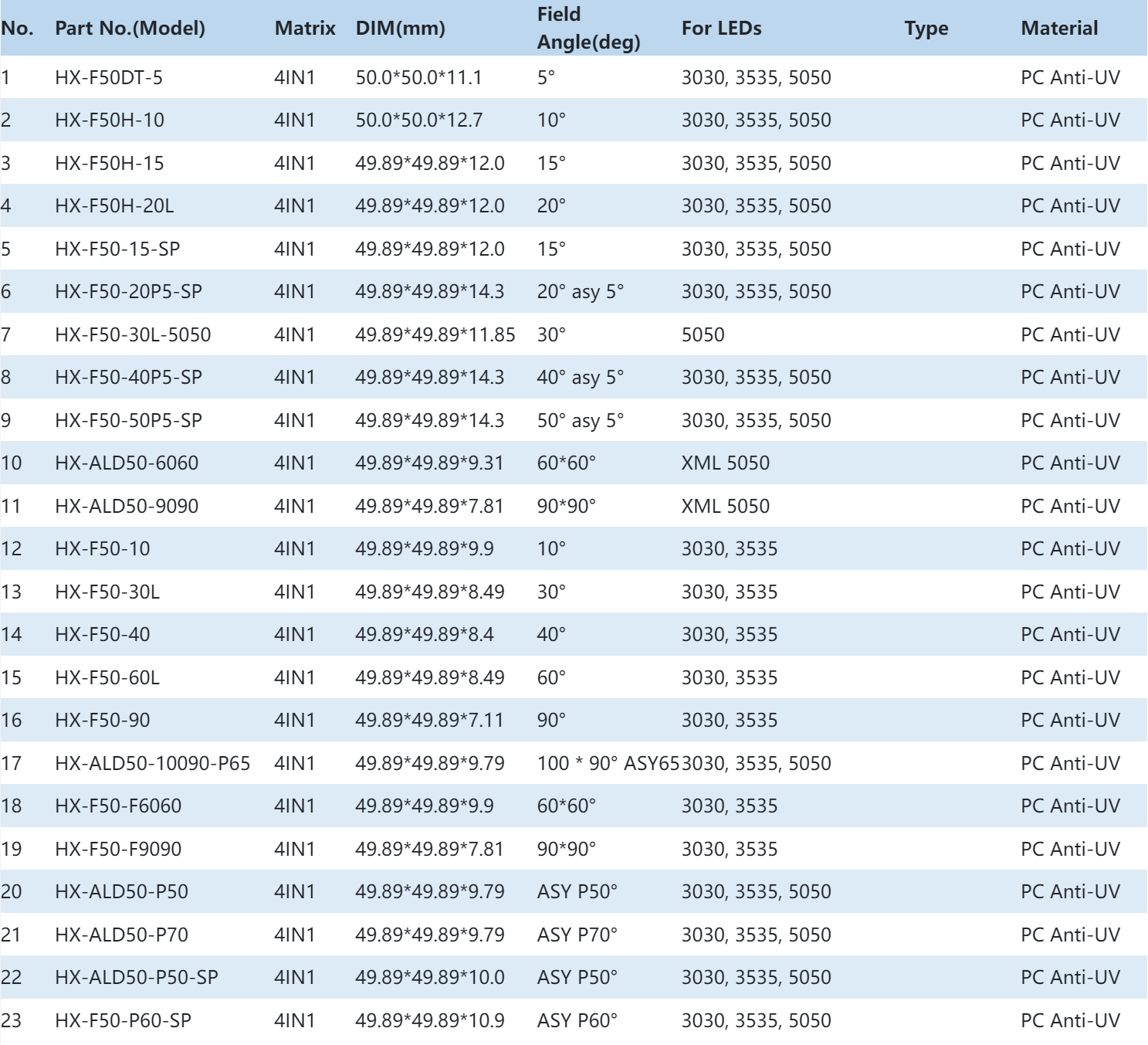
Task: Select part number HX-F50DT-5
Action: [x=109, y=78]
